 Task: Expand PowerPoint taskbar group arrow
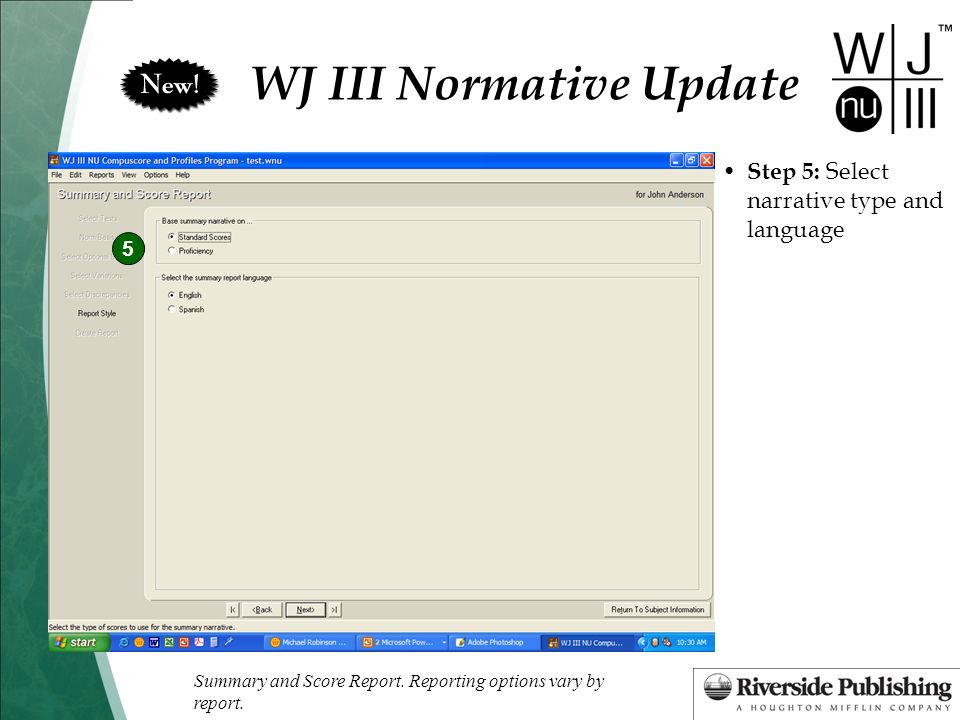[444, 642]
